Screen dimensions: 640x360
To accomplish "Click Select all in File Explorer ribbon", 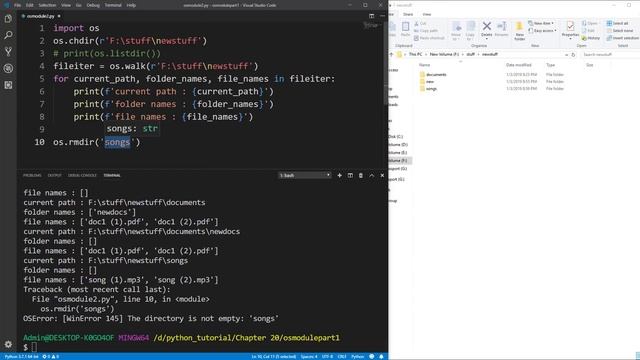I will [x=617, y=23].
